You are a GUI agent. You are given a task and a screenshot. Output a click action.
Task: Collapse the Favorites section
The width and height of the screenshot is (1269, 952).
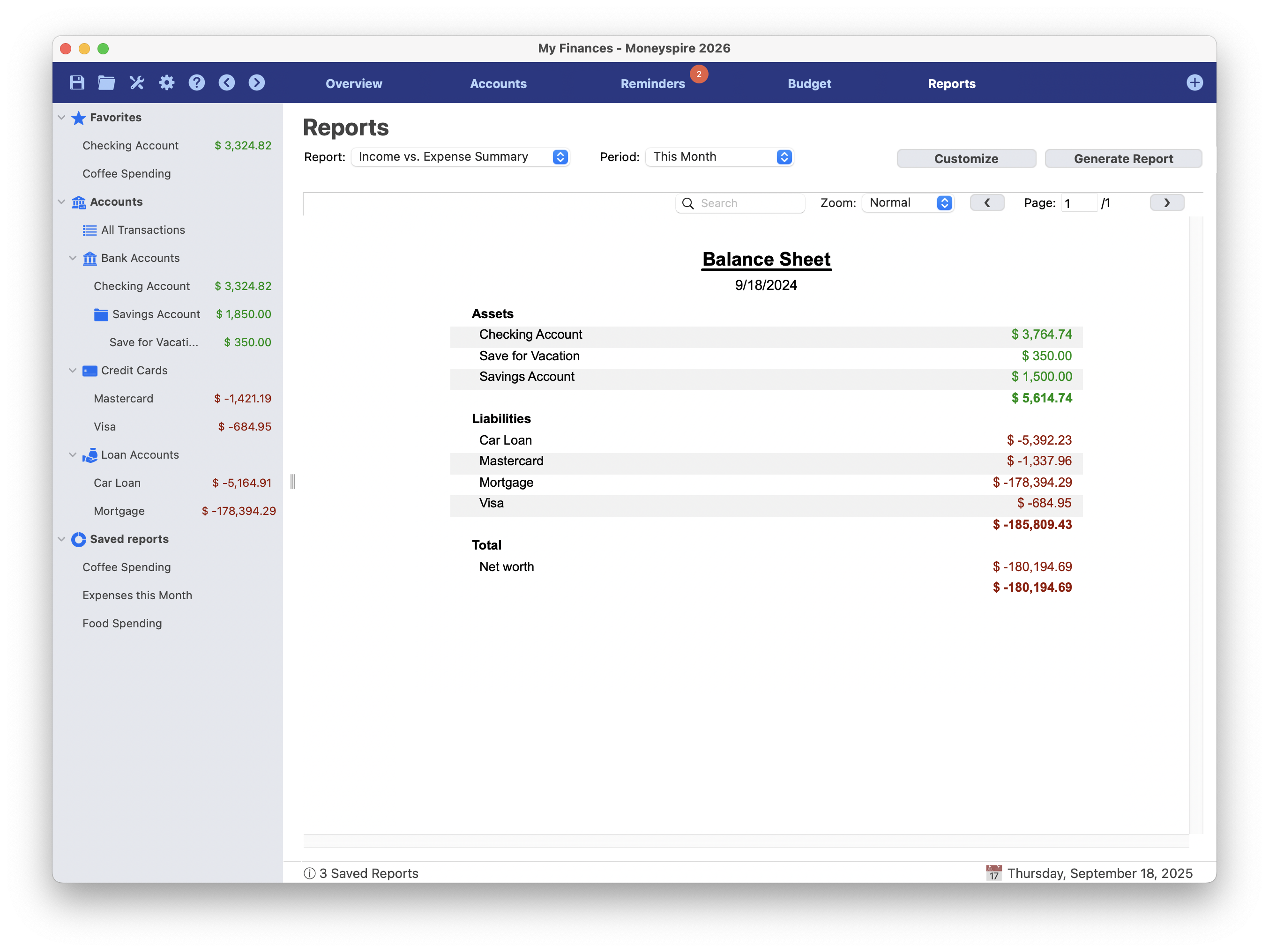pos(61,118)
